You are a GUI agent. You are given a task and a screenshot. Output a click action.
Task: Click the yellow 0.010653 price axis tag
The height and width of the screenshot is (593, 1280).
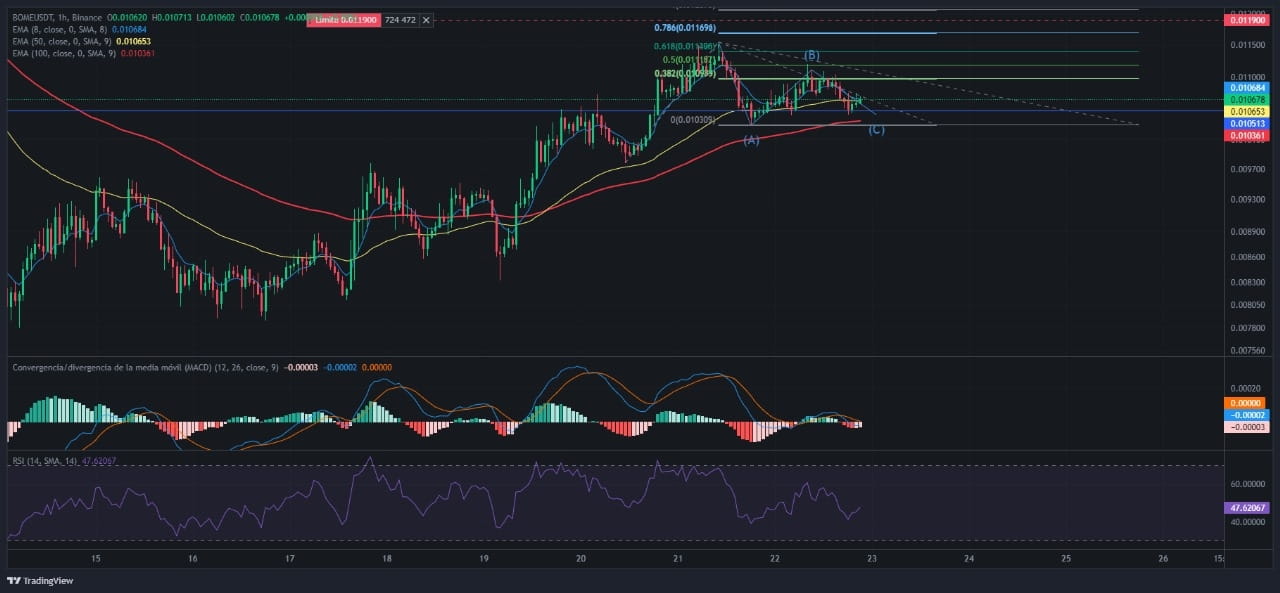pyautogui.click(x=1248, y=111)
